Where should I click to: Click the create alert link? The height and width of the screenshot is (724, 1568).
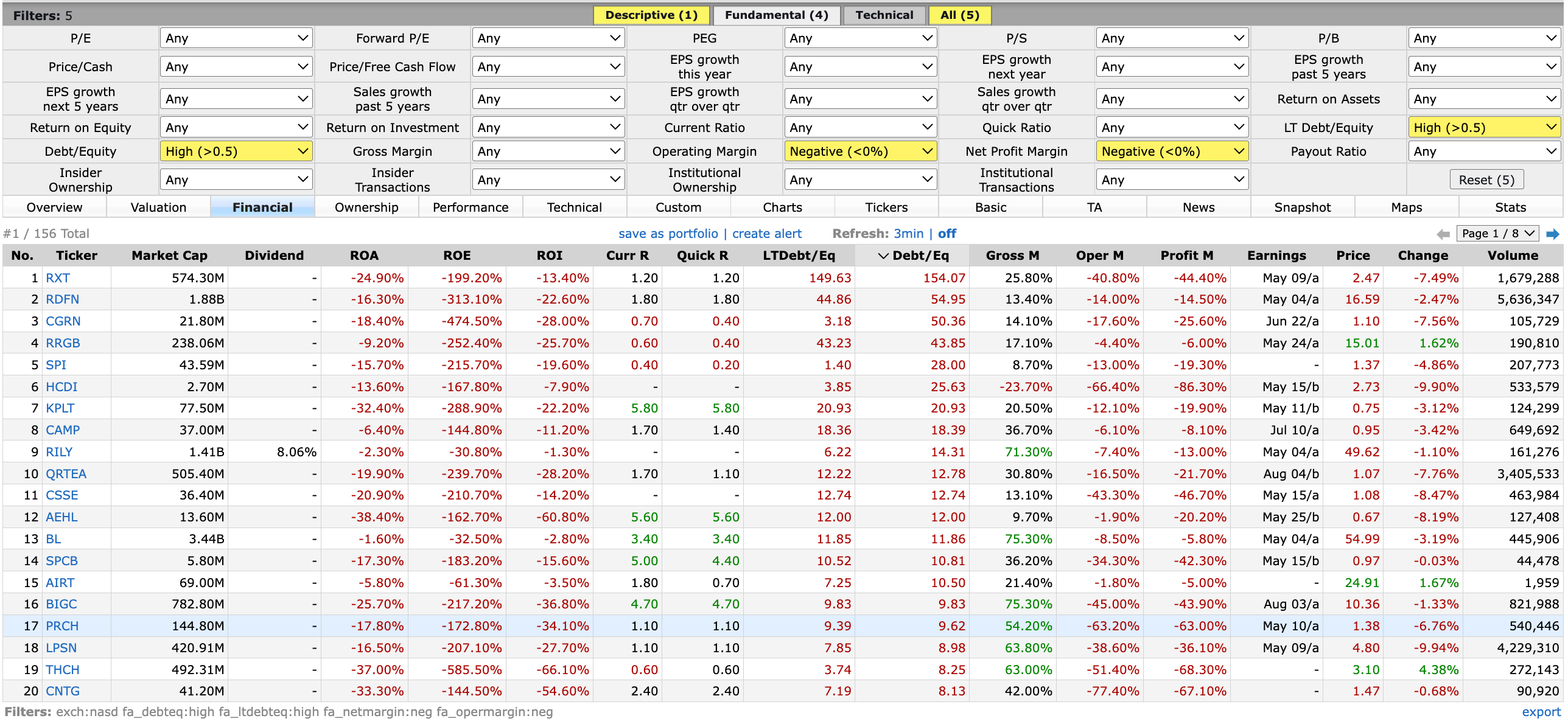pyautogui.click(x=766, y=234)
